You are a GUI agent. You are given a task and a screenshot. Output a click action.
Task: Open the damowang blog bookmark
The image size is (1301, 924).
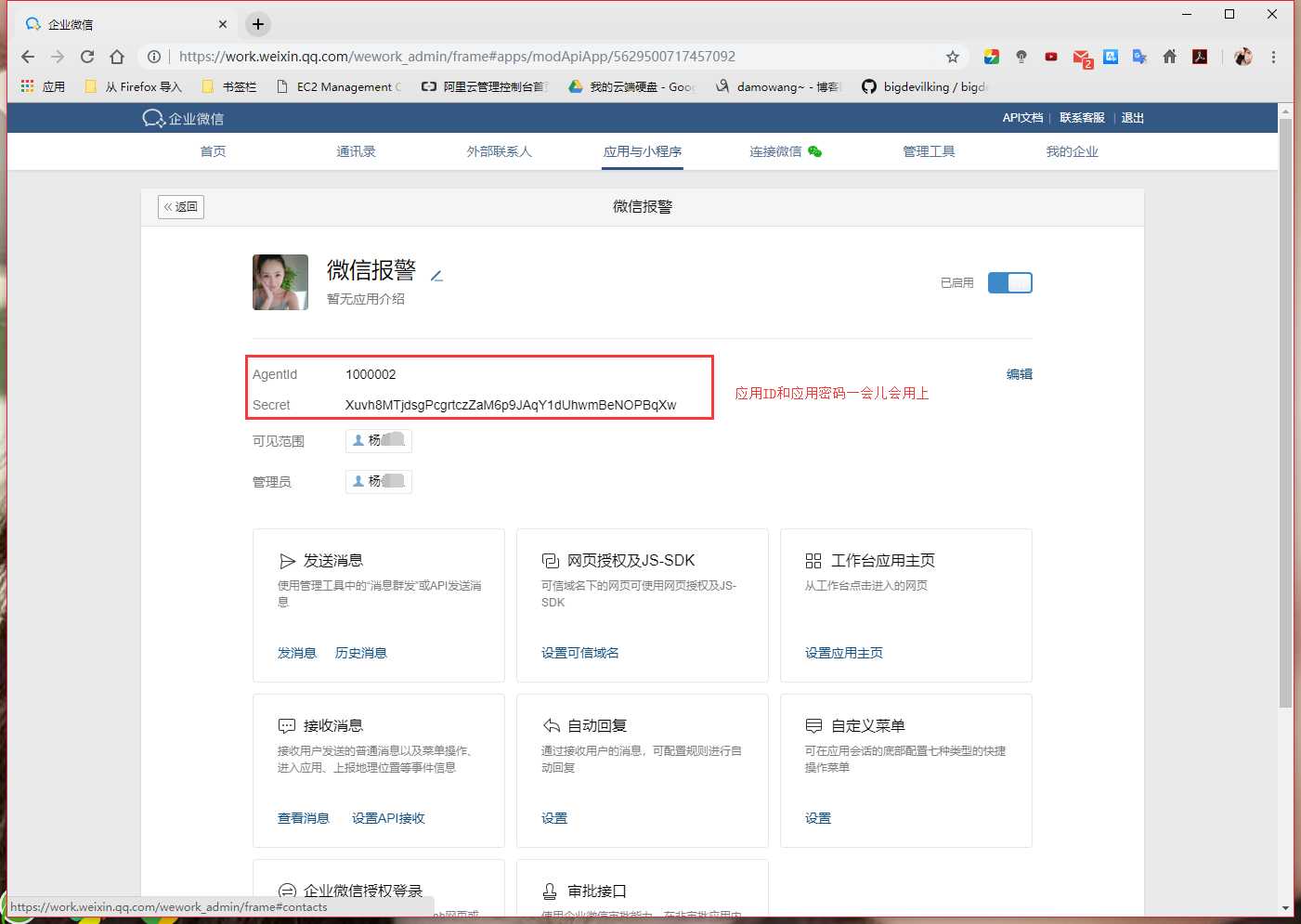778,86
